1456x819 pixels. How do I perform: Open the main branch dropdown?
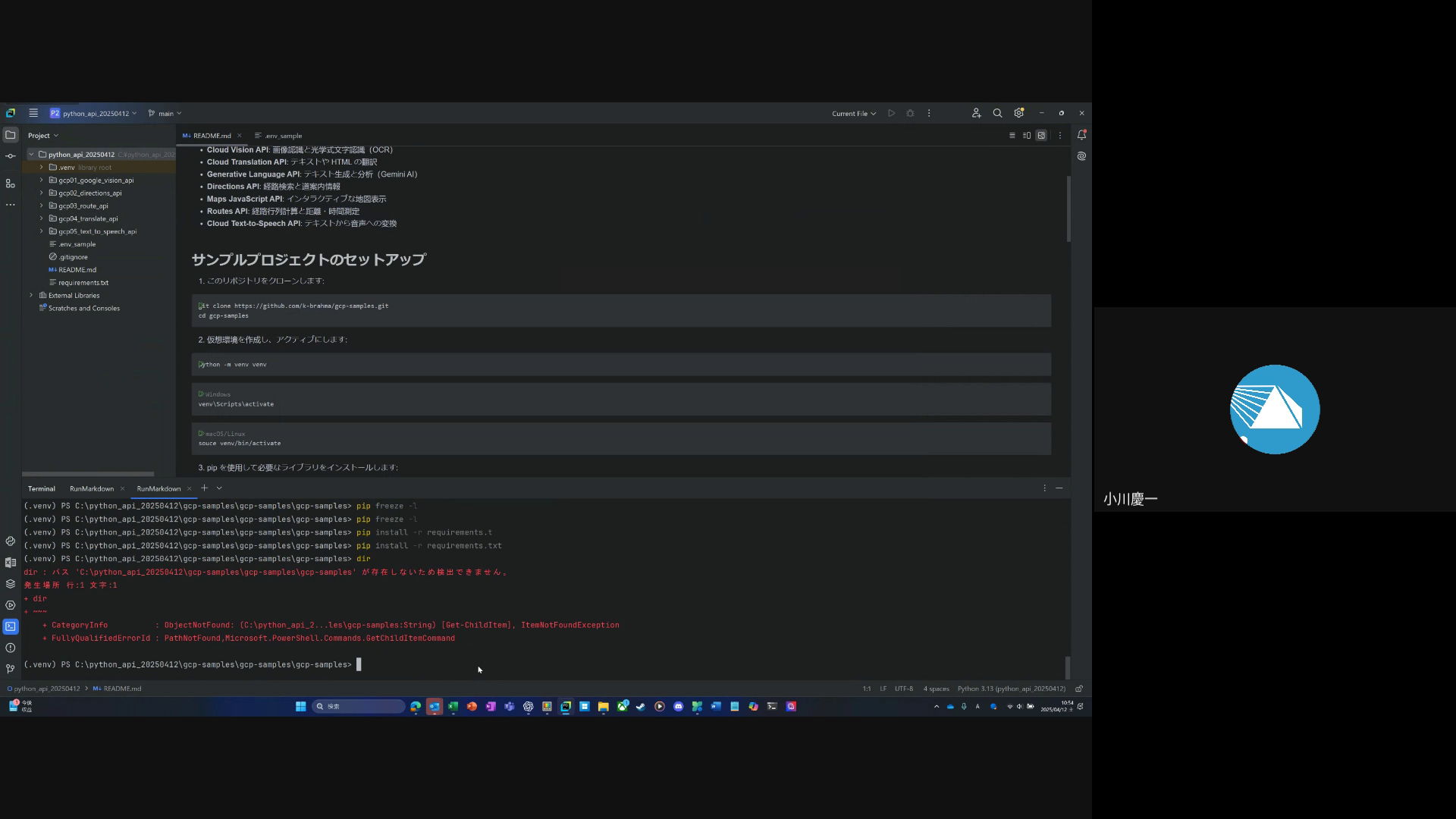165,114
